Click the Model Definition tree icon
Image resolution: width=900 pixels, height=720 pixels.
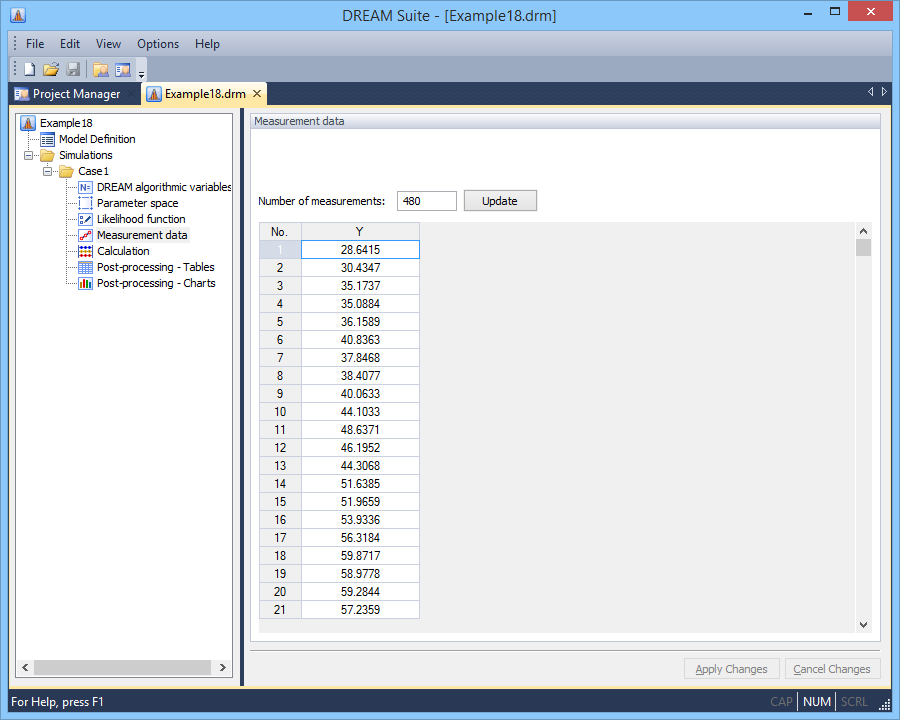click(x=48, y=139)
